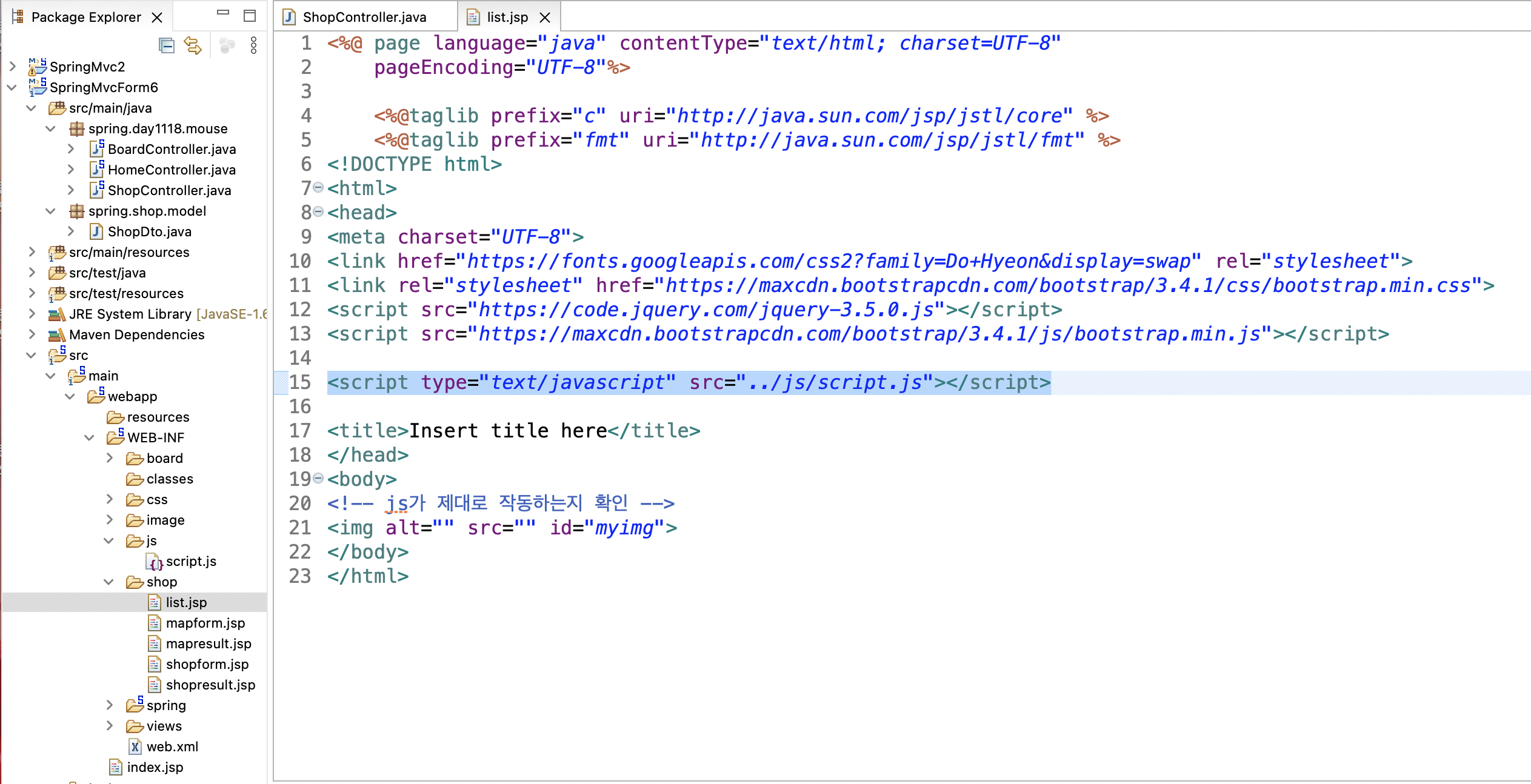
Task: Click the ShopDto.java class icon
Action: (96, 232)
